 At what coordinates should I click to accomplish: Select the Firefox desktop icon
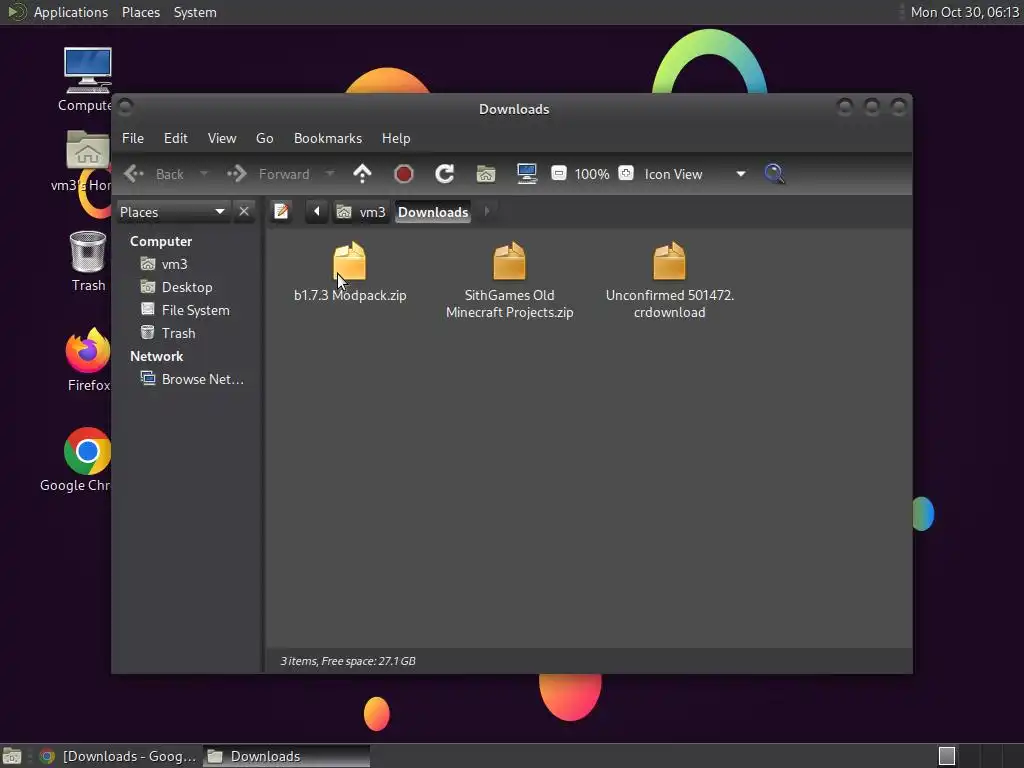click(88, 360)
